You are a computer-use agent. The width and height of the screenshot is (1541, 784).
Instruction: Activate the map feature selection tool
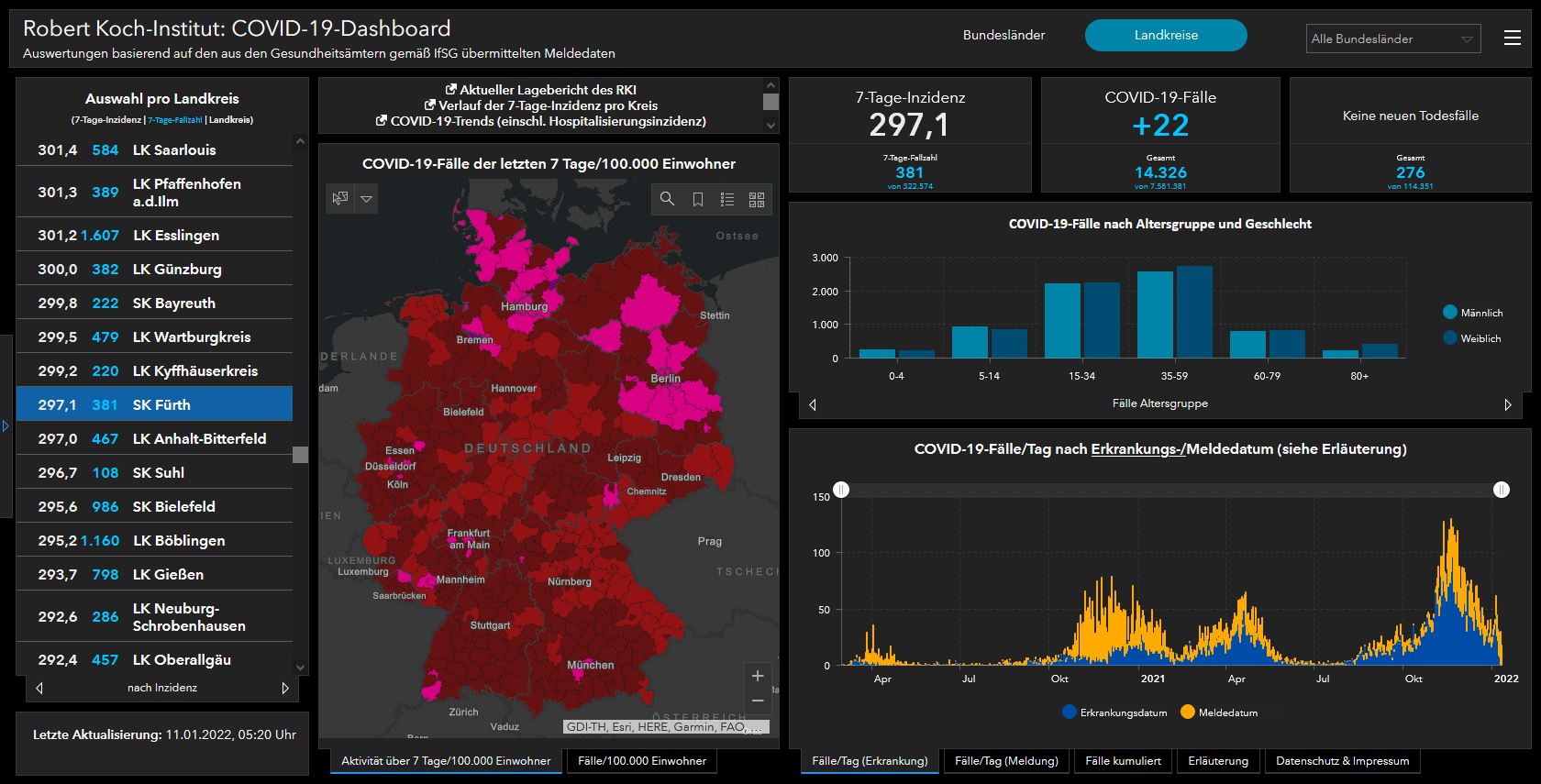coord(340,198)
